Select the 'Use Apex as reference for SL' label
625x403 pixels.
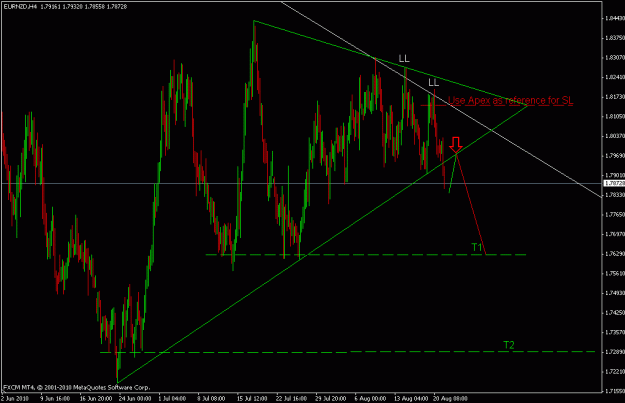click(511, 100)
